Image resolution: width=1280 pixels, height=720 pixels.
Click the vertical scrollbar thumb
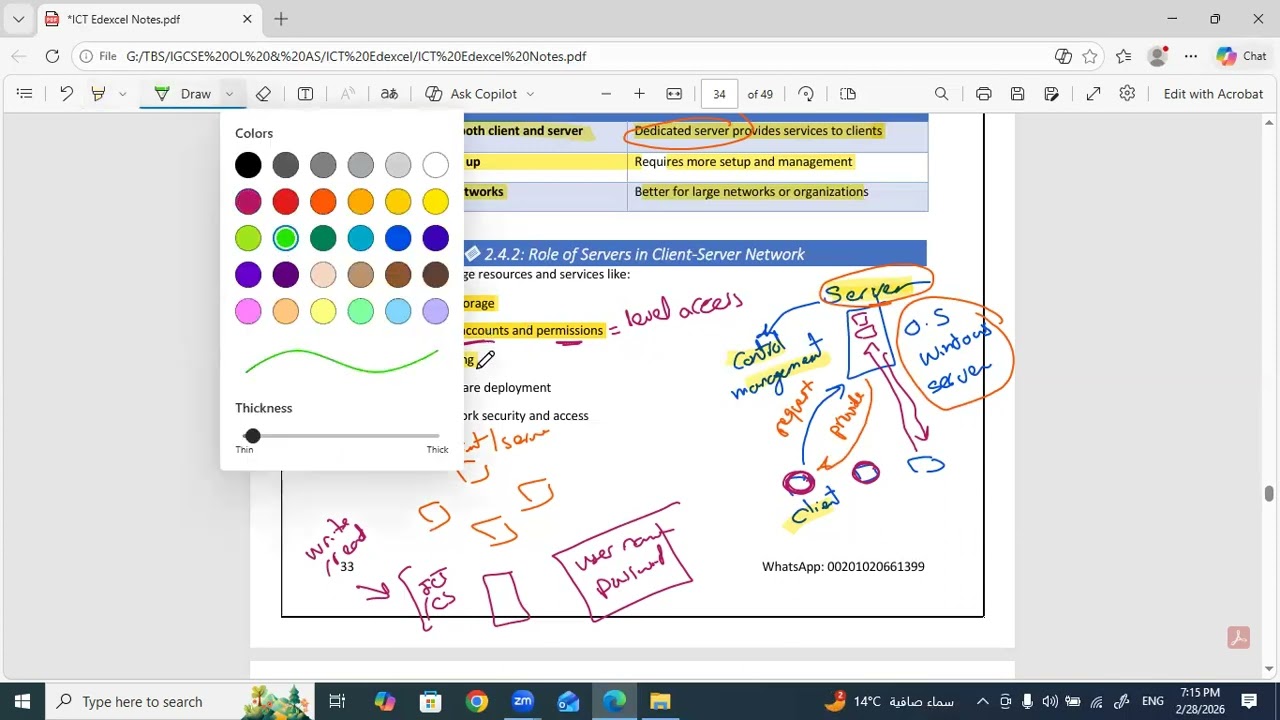1269,494
